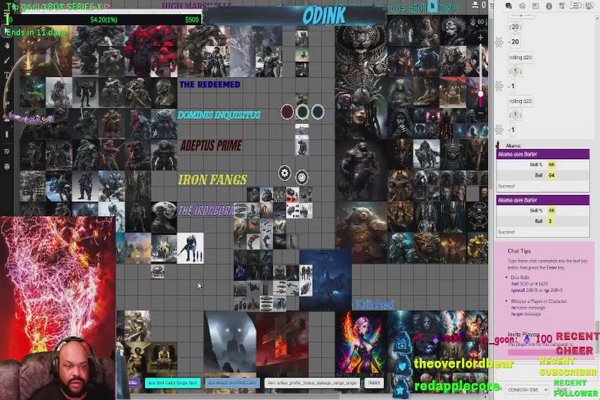Click the avatar beside the 20 roll

pyautogui.click(x=499, y=41)
